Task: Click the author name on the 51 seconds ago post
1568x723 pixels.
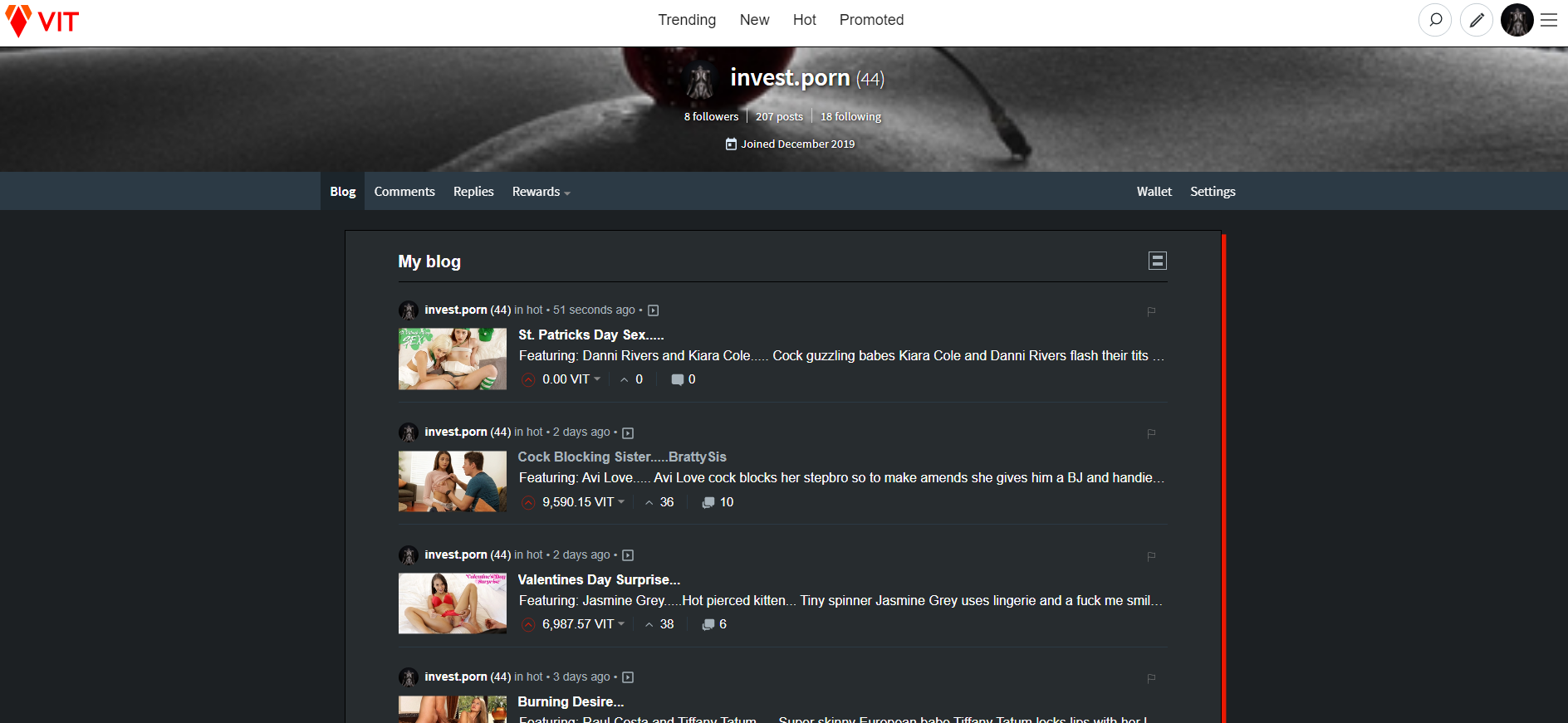Action: [x=456, y=310]
